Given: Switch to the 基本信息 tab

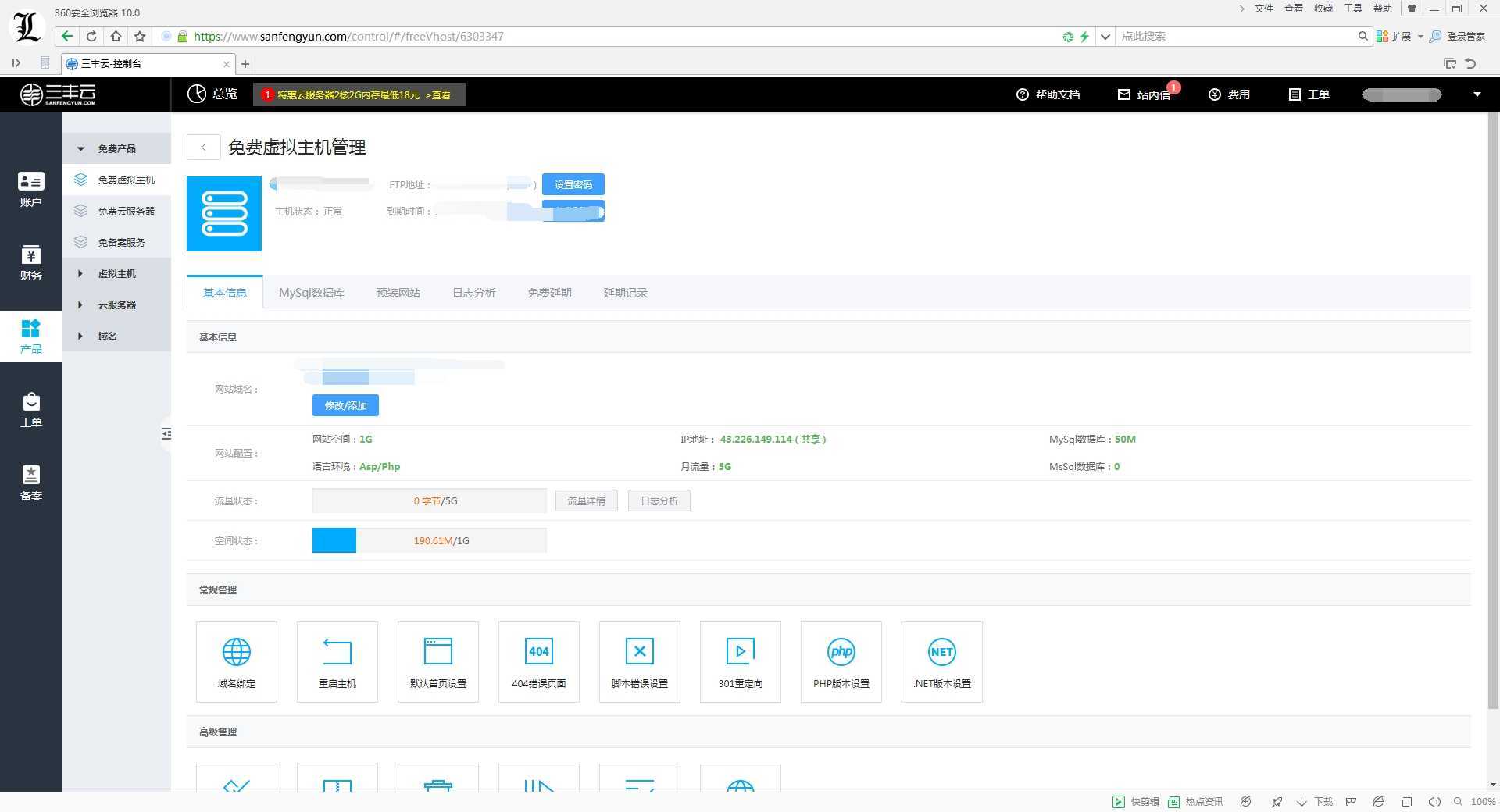Looking at the screenshot, I should [x=225, y=293].
